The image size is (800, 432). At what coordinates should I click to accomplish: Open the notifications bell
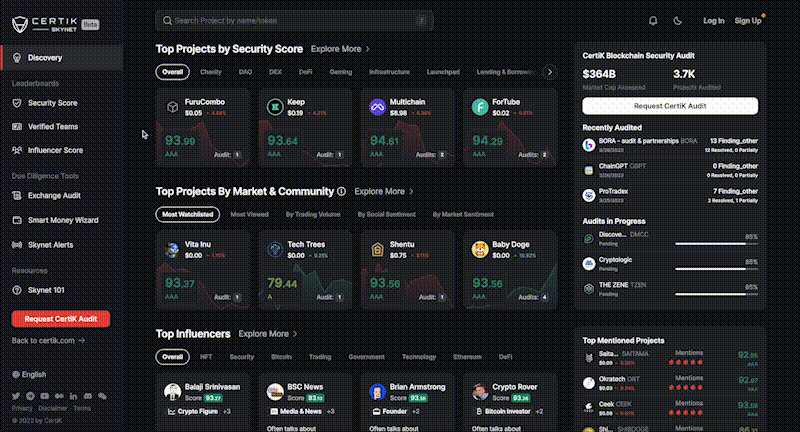coord(653,21)
